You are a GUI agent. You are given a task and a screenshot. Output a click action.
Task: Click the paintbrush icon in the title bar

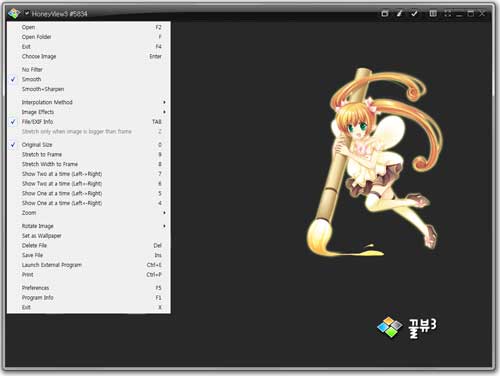(x=399, y=13)
